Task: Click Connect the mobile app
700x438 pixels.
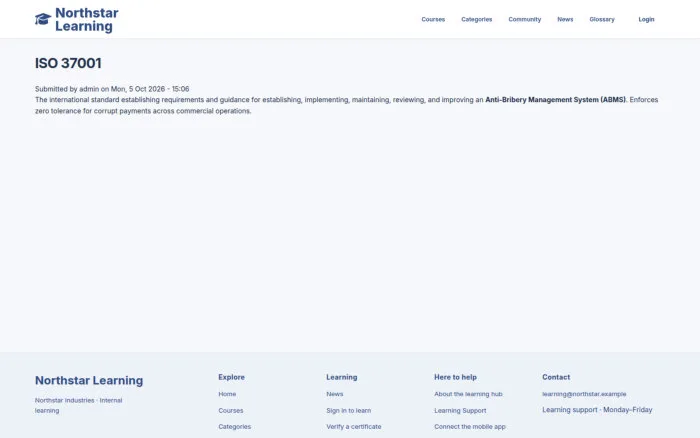Action: point(470,426)
